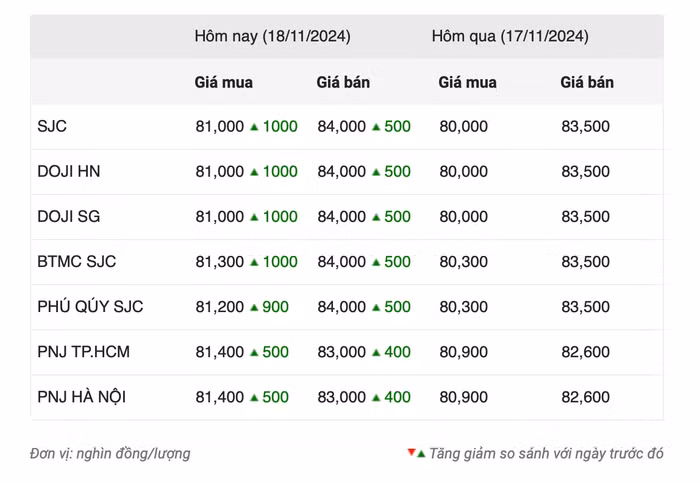Click the green arrow before 900 in PHÚ QUÝ row
Screen dimensions: 700x484
click(x=254, y=307)
